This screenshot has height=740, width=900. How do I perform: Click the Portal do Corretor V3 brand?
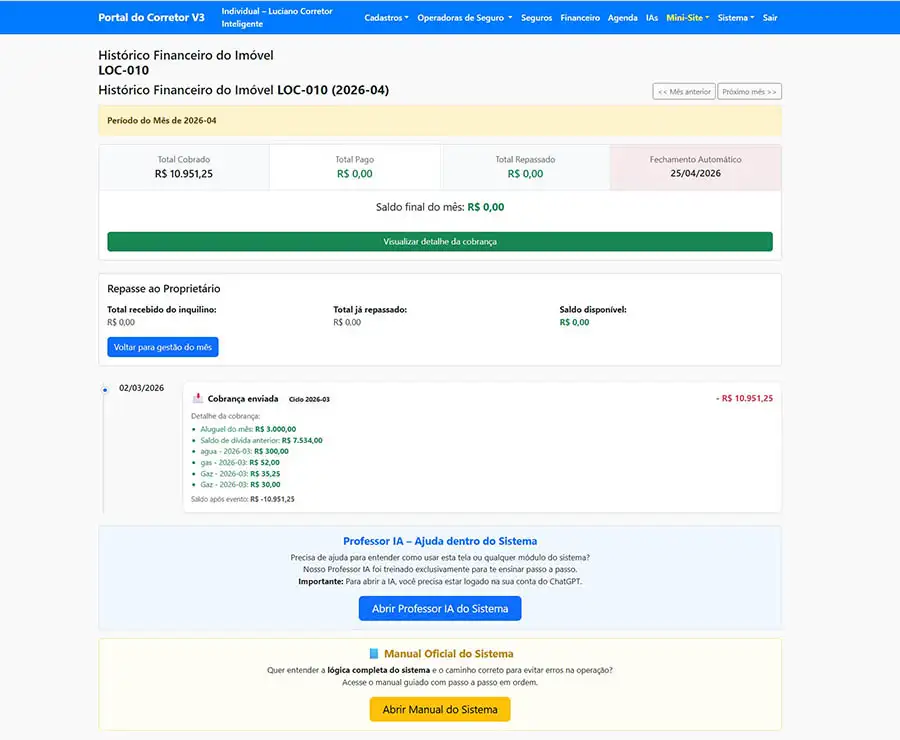tap(151, 18)
